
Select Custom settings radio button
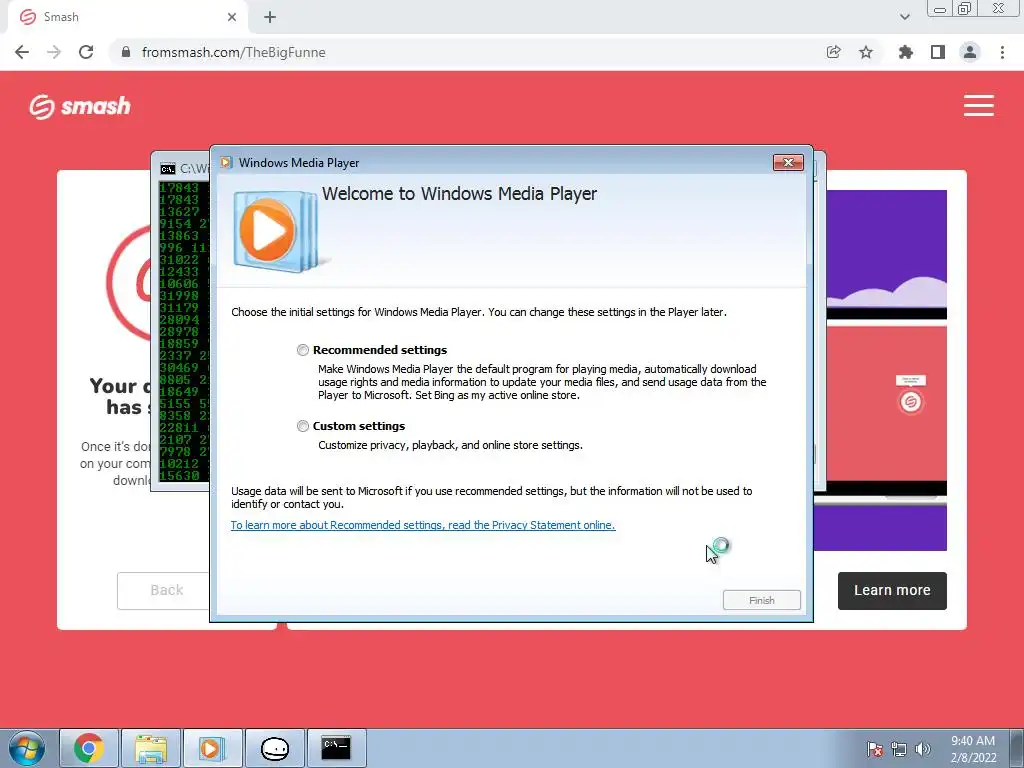(302, 426)
